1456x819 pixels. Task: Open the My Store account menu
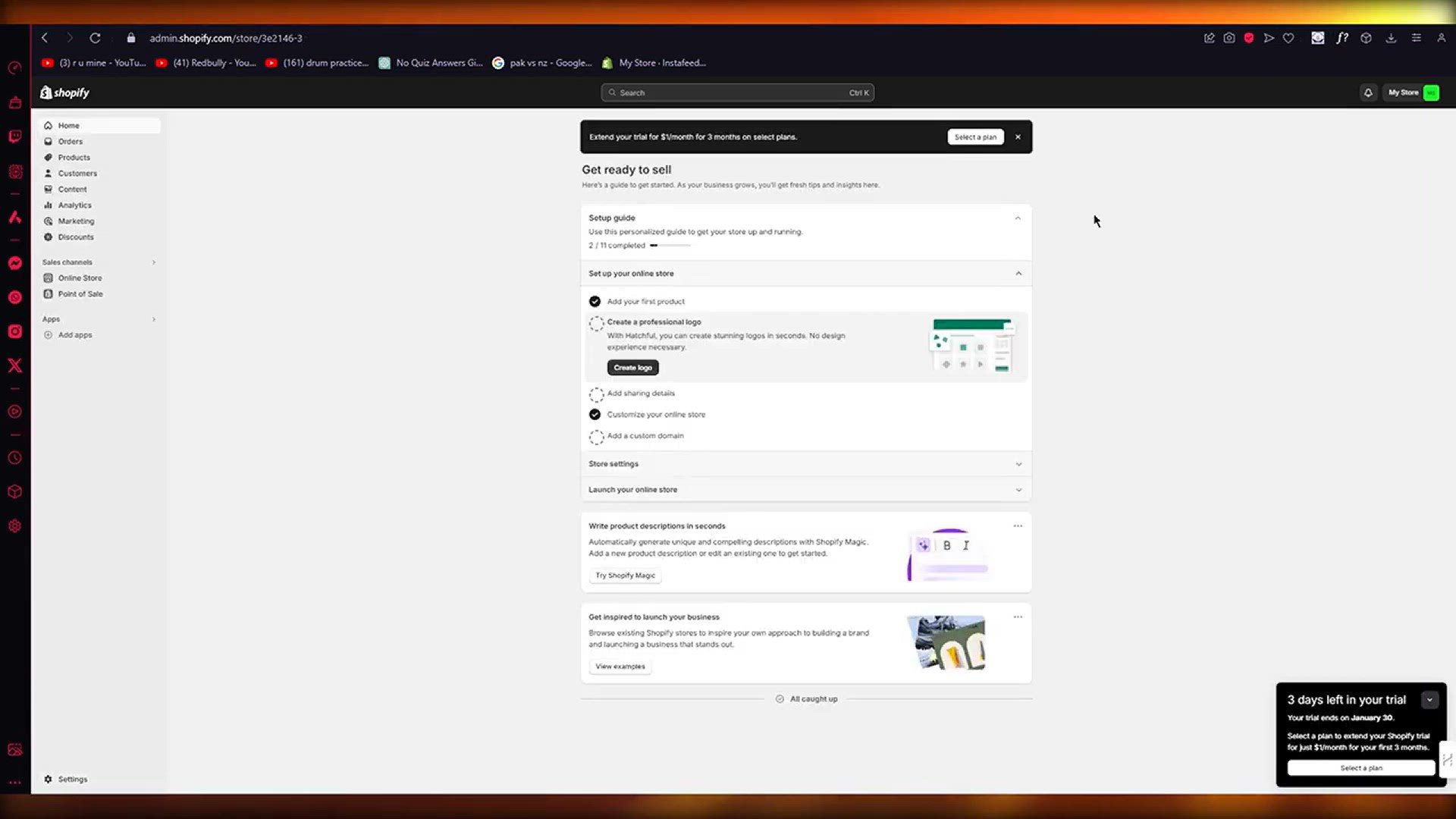[x=1413, y=93]
